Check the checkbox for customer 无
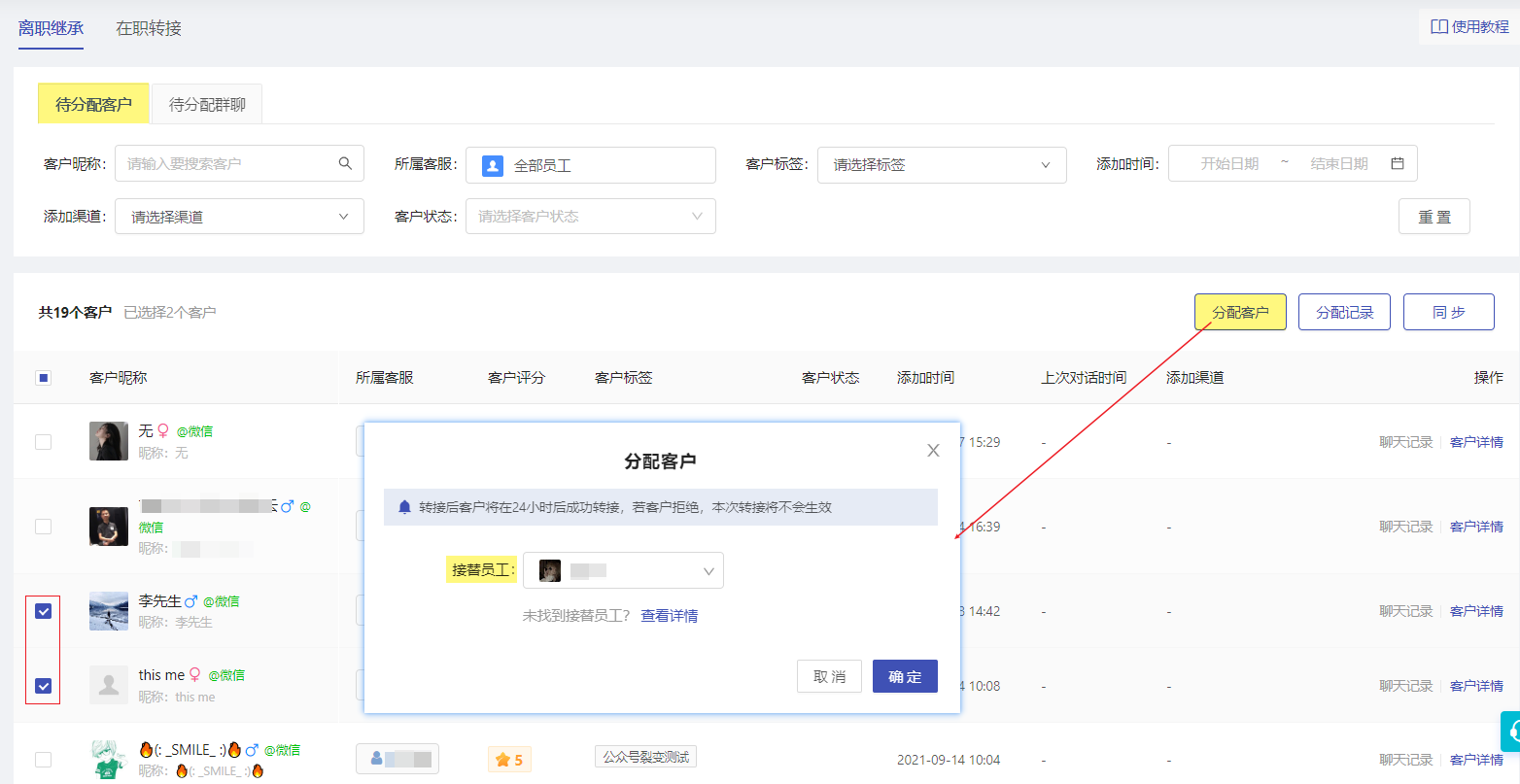 point(43,442)
